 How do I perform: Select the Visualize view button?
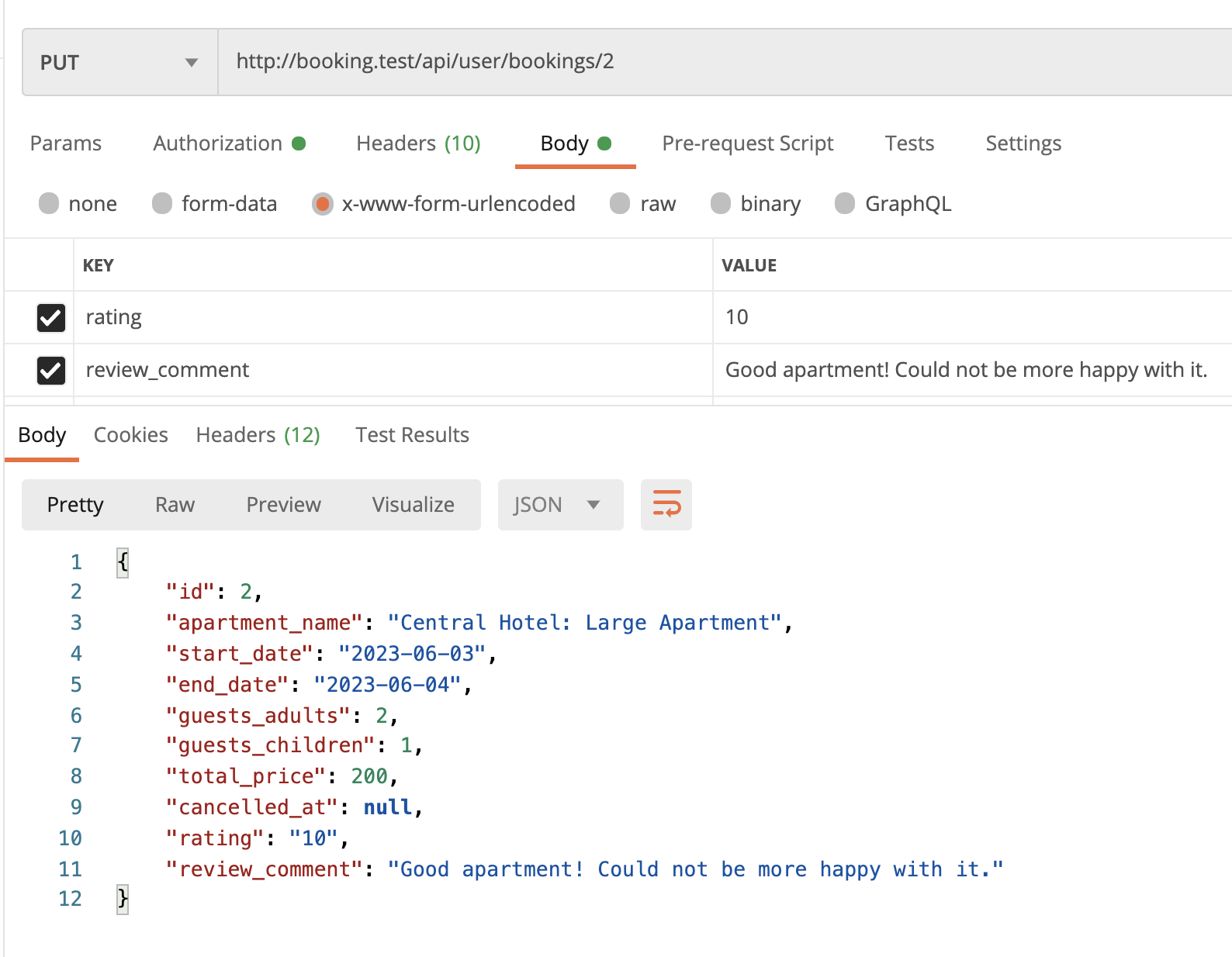coord(414,505)
